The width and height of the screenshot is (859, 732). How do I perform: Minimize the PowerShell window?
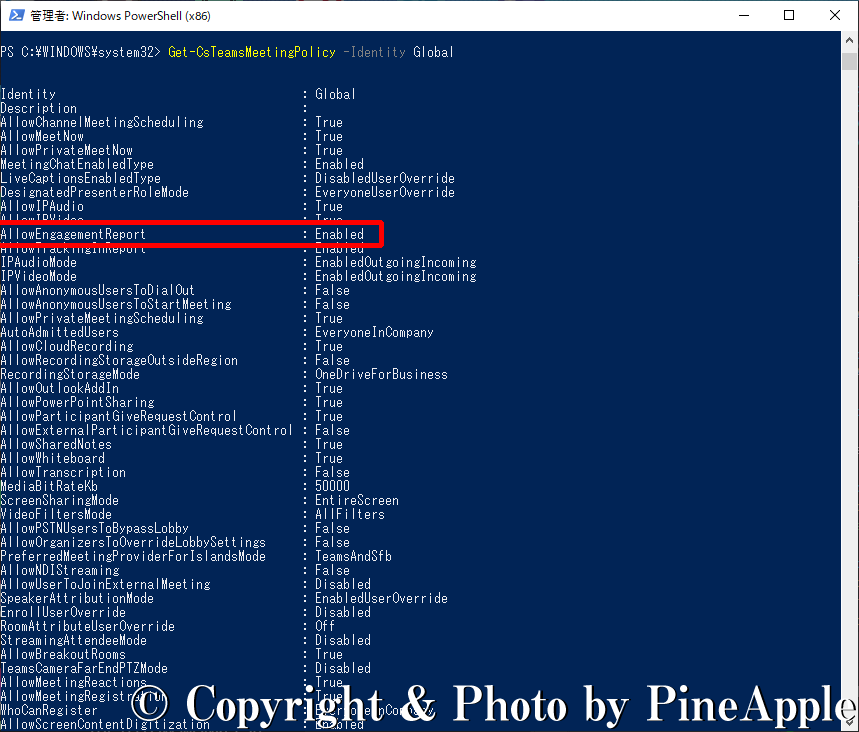click(742, 16)
